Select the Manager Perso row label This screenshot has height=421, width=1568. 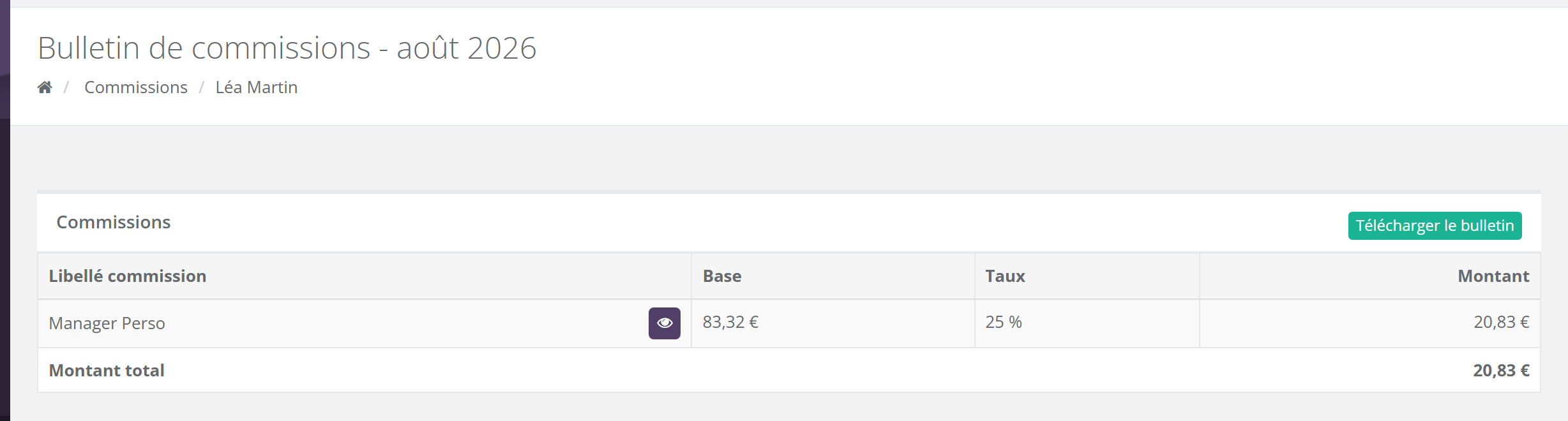[x=107, y=323]
